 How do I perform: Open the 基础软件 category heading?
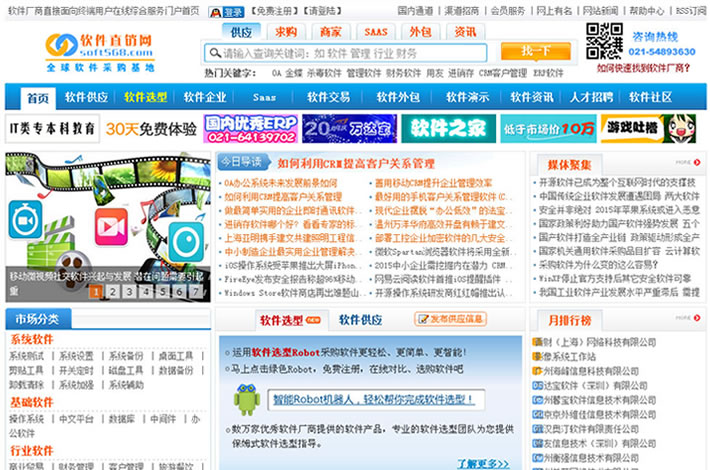pyautogui.click(x=32, y=402)
